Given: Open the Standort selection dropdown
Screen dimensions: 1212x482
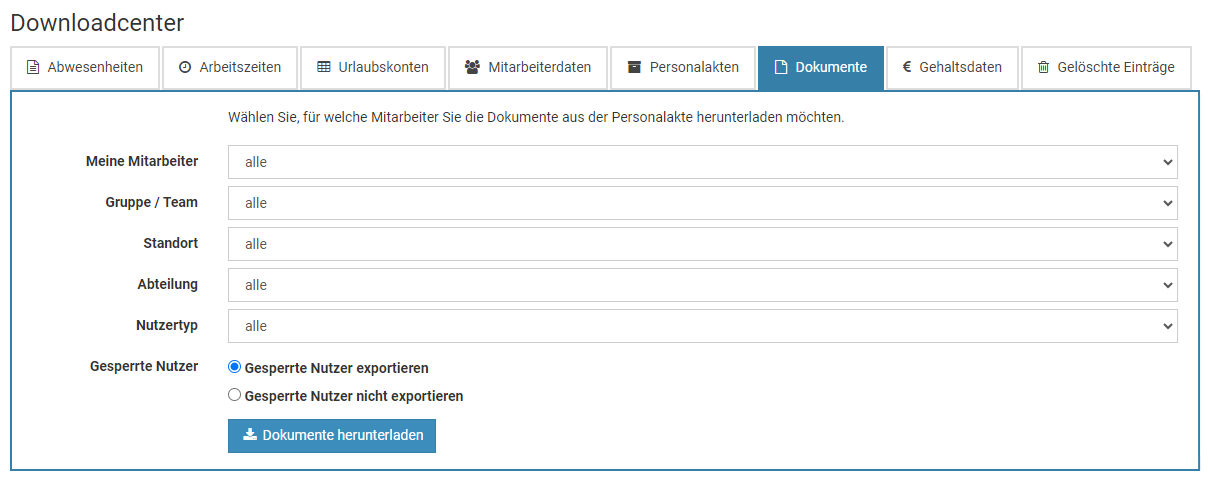Looking at the screenshot, I should tap(702, 244).
